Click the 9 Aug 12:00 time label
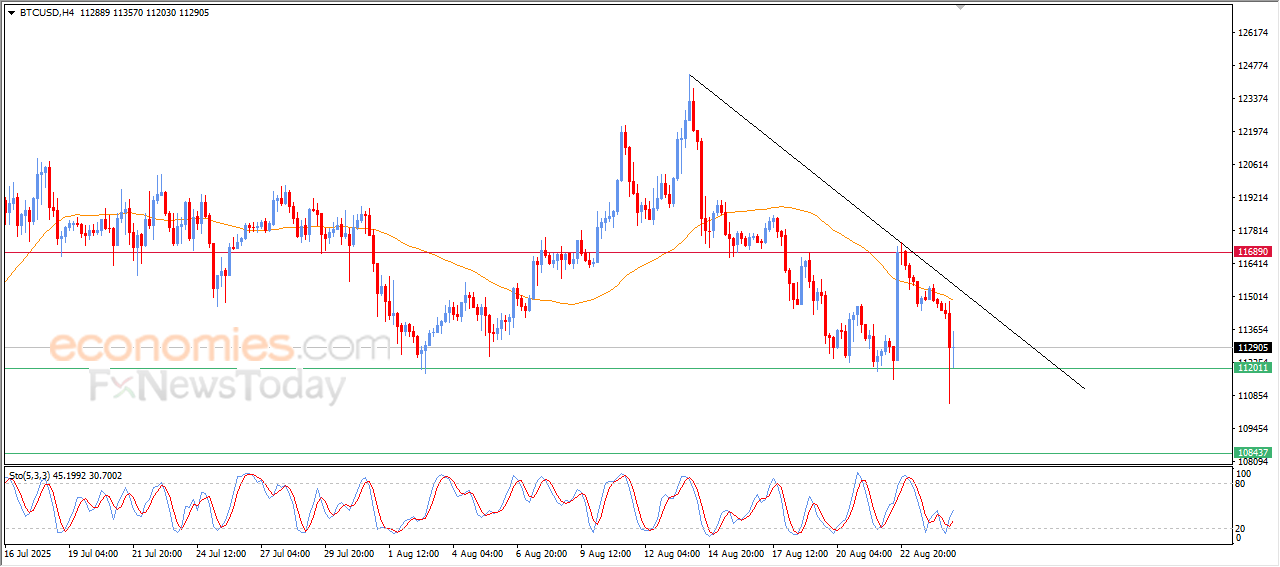 click(604, 552)
